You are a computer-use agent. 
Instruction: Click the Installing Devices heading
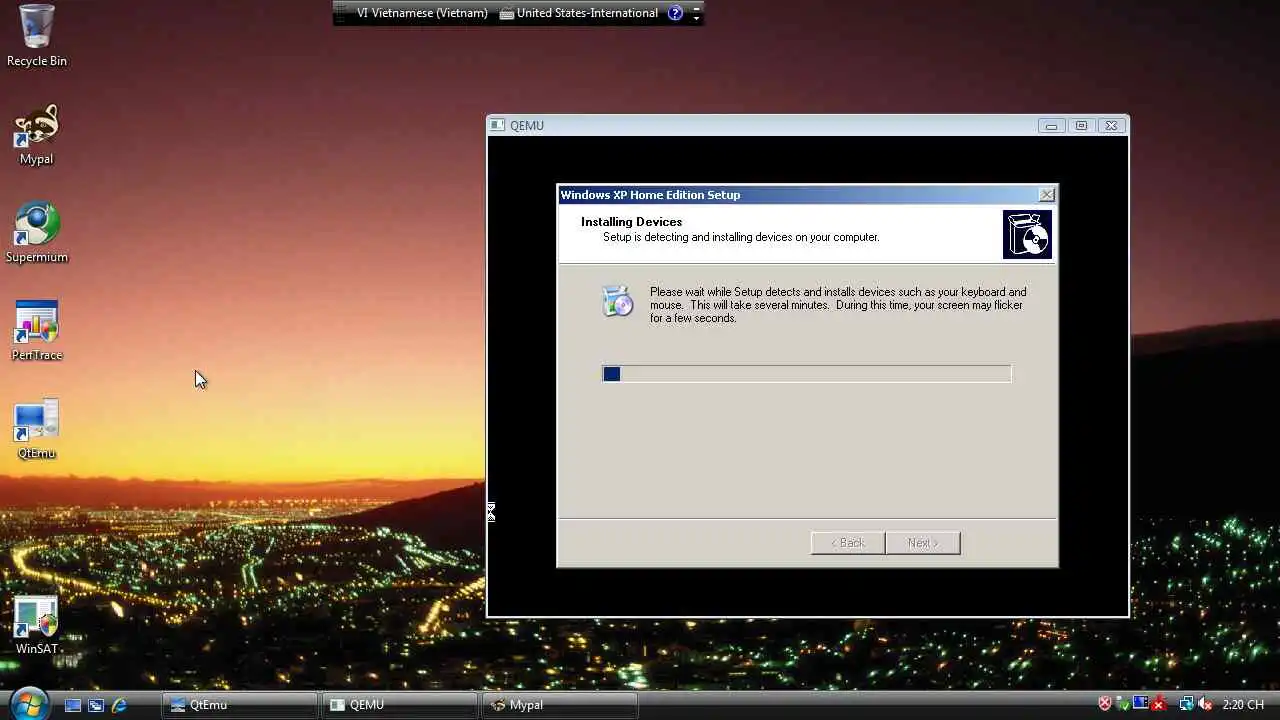[x=631, y=222]
